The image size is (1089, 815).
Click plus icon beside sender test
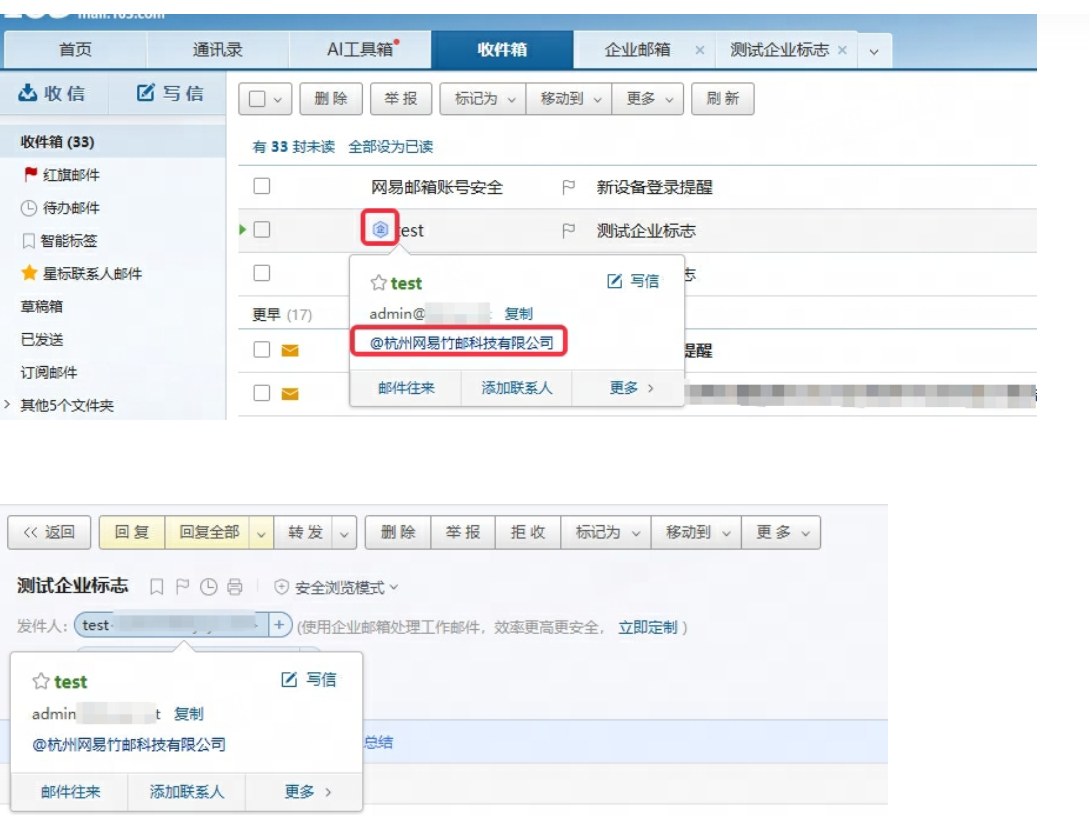279,625
